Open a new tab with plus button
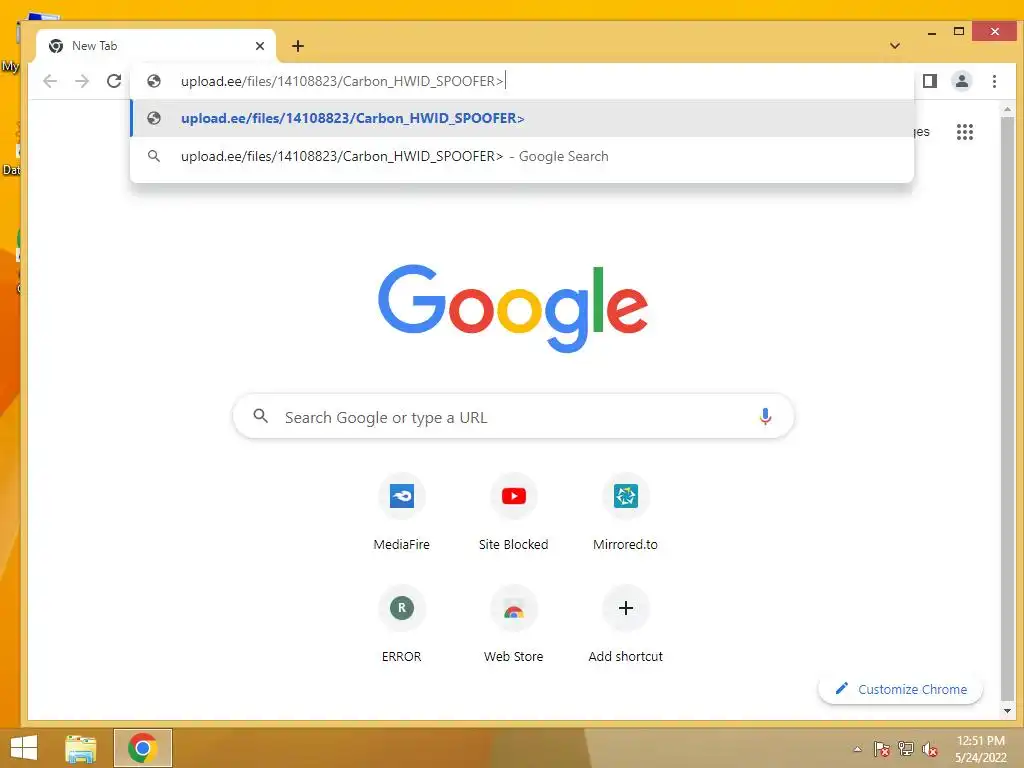Image resolution: width=1024 pixels, height=768 pixels. 298,46
